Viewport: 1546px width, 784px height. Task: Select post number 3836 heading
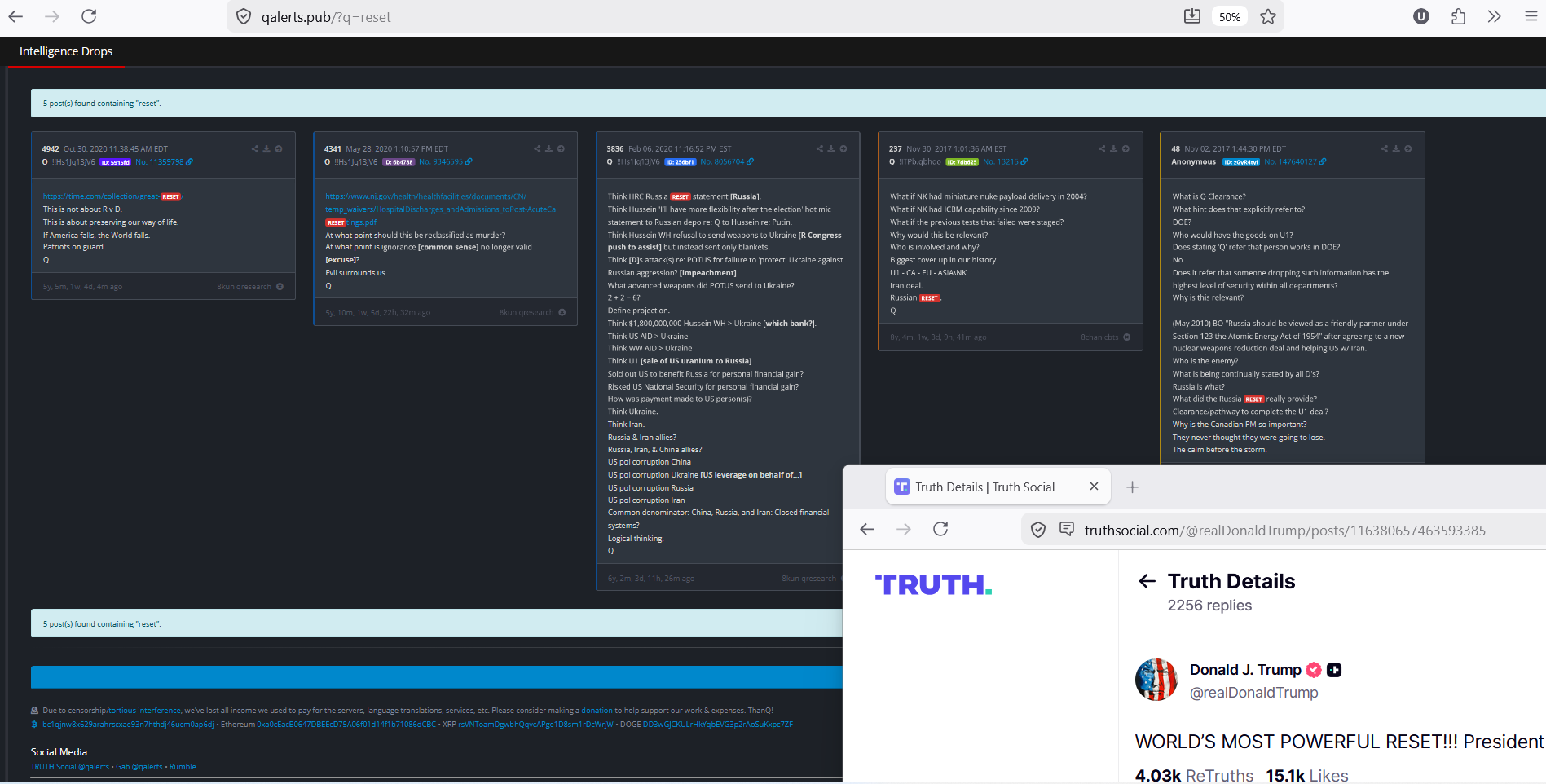tap(615, 149)
